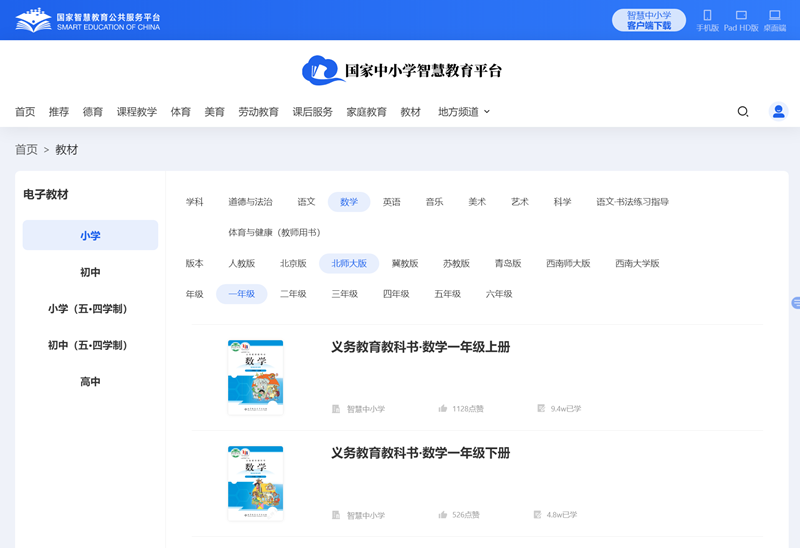Open the Pad HD版 tablet icon
800x548 pixels.
(x=741, y=15)
